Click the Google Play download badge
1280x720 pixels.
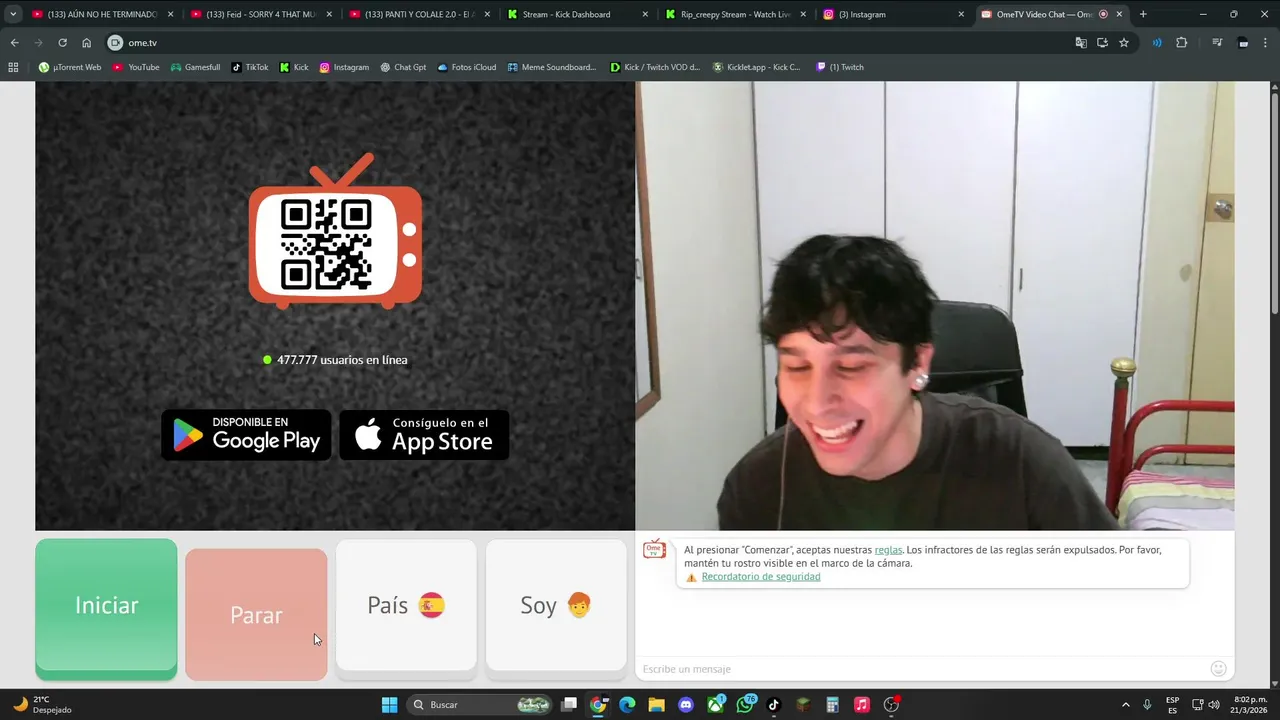tap(246, 435)
